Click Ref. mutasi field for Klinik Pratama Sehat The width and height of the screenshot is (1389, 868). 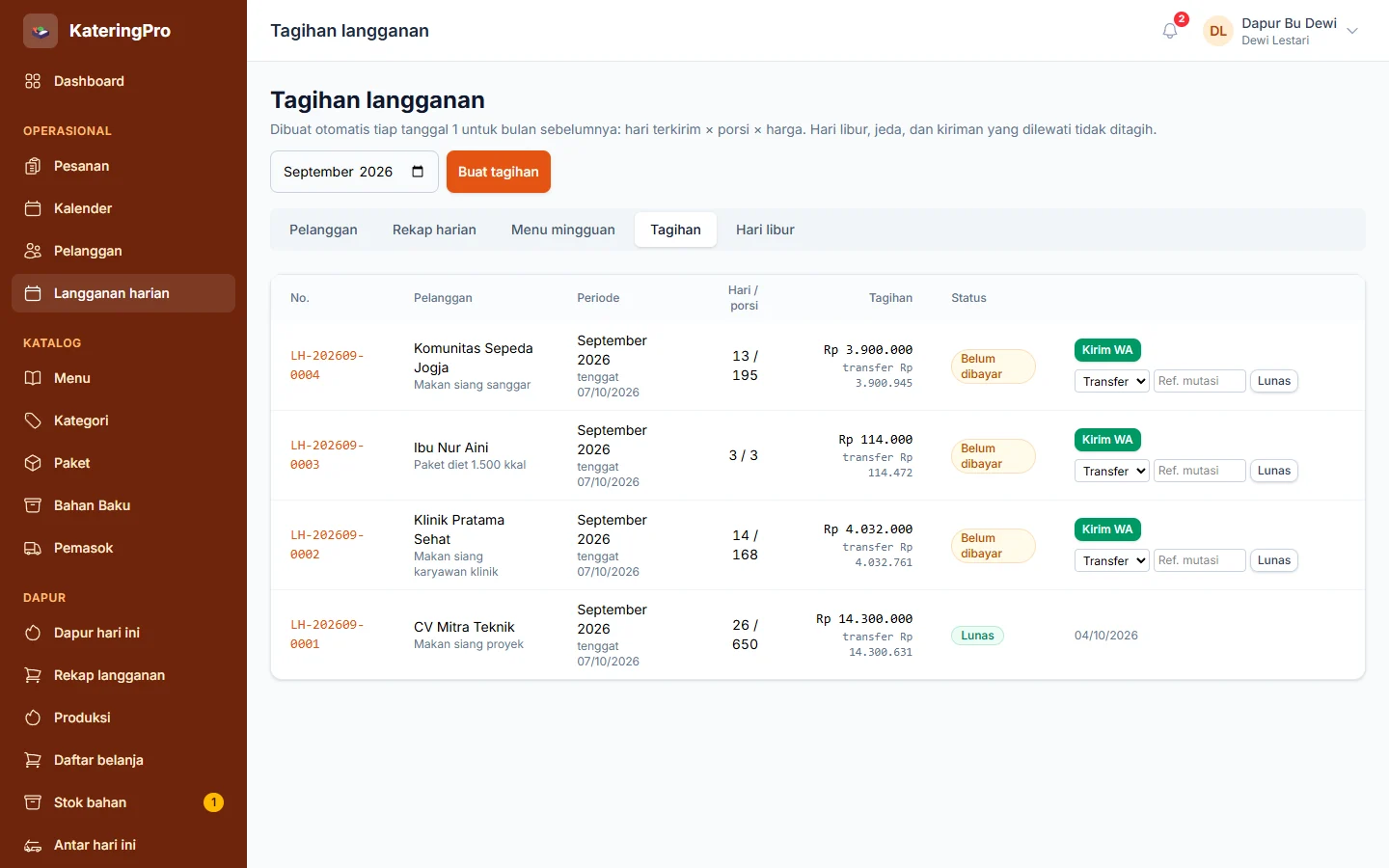(1200, 560)
